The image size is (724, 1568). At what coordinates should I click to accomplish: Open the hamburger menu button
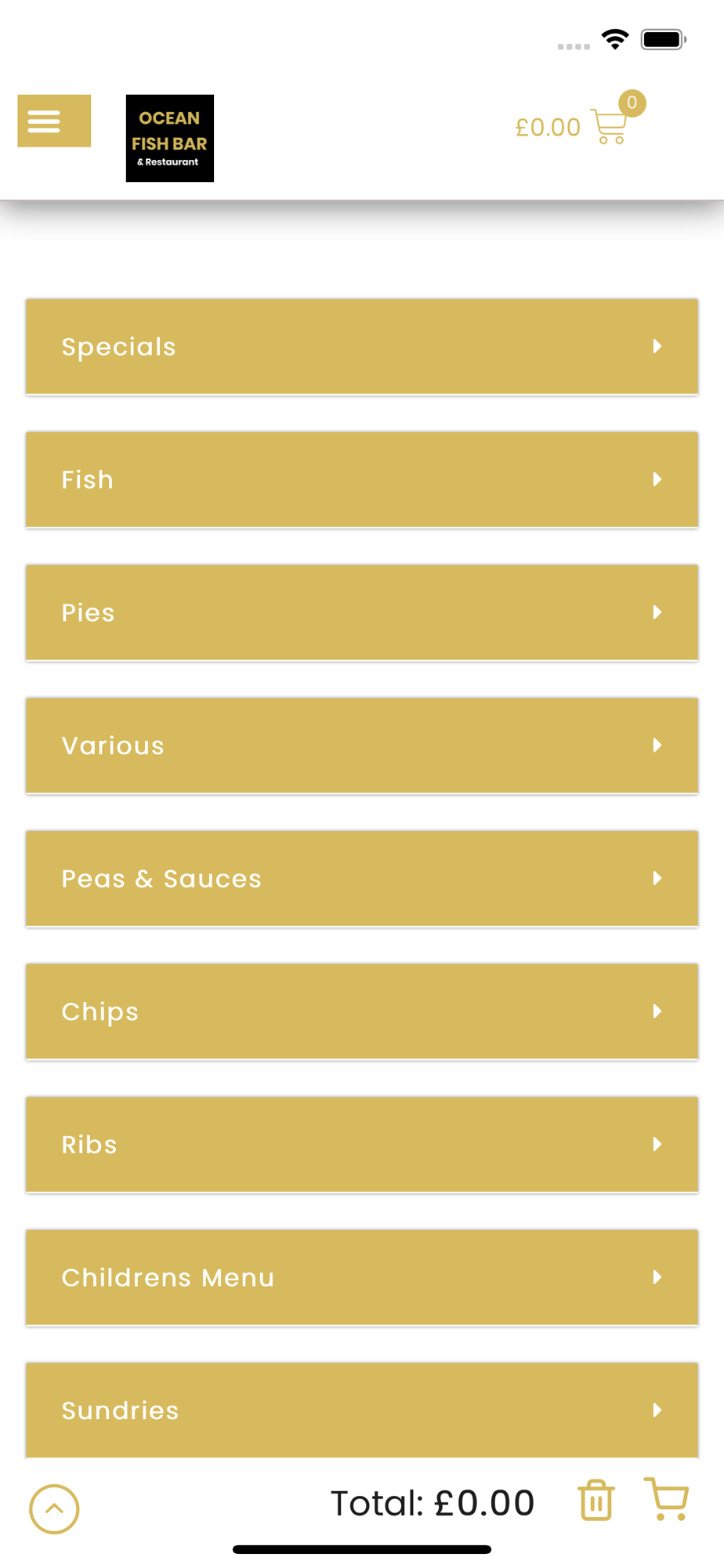coord(54,121)
